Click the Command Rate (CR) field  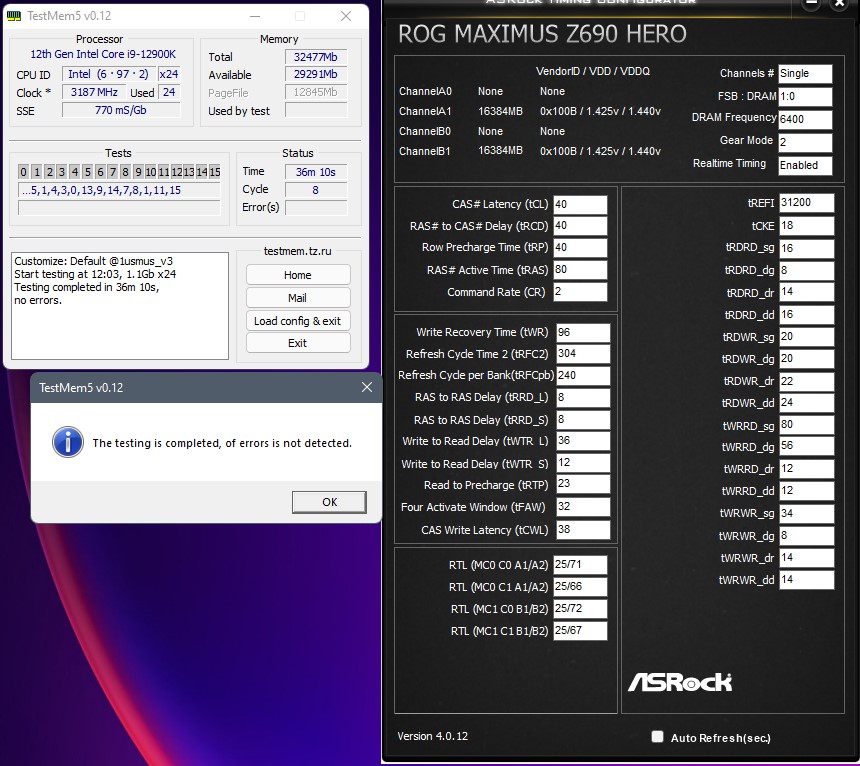[x=580, y=292]
